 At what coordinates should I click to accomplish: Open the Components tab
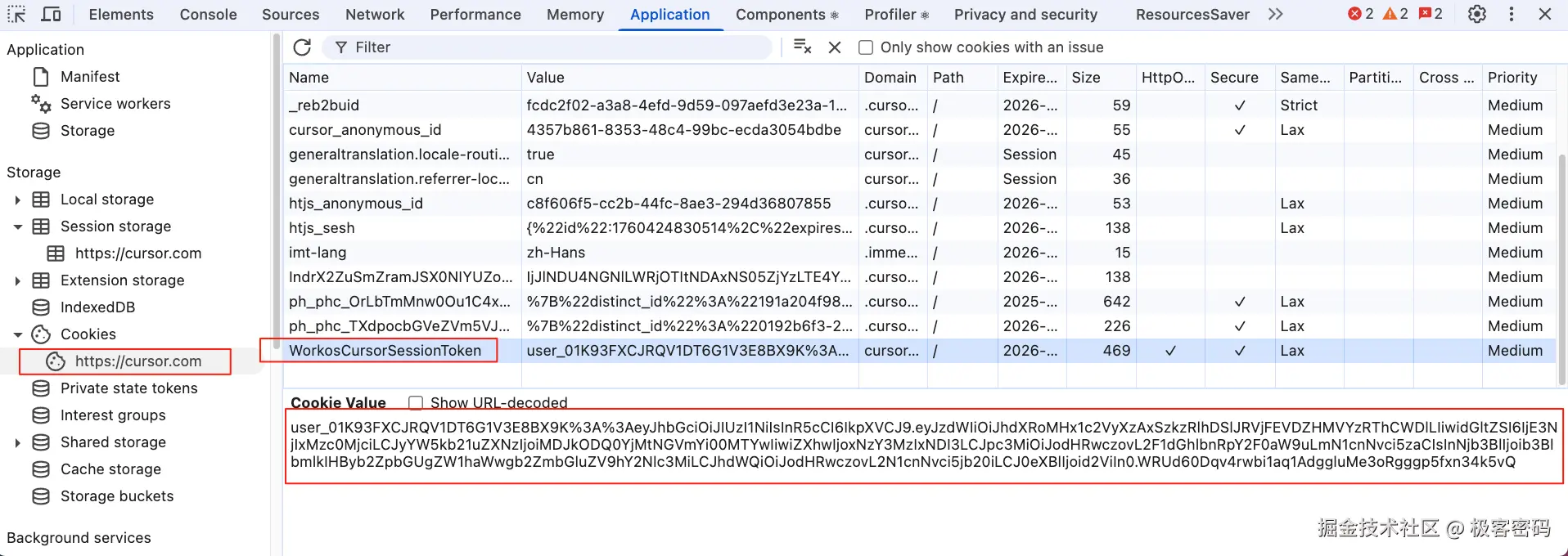pos(786,14)
